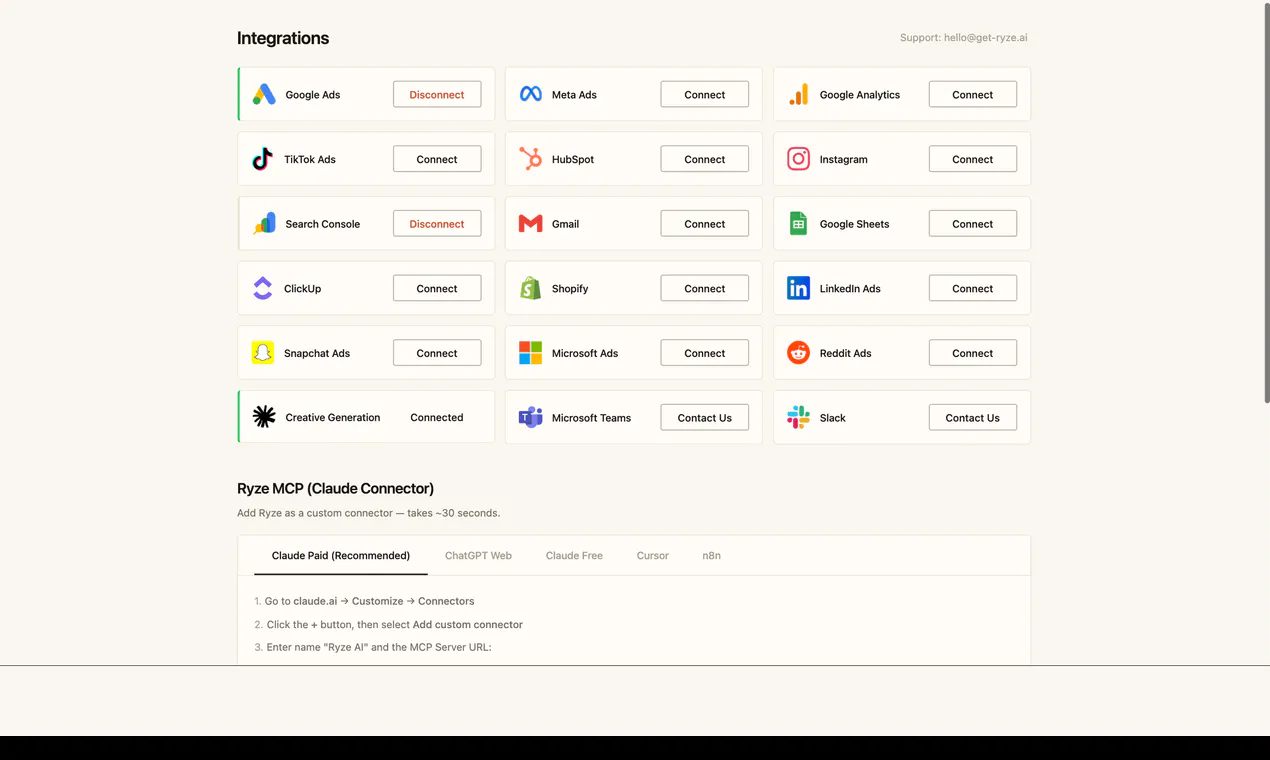Click the ClickUp logo icon
This screenshot has width=1270, height=760.
[x=262, y=288]
